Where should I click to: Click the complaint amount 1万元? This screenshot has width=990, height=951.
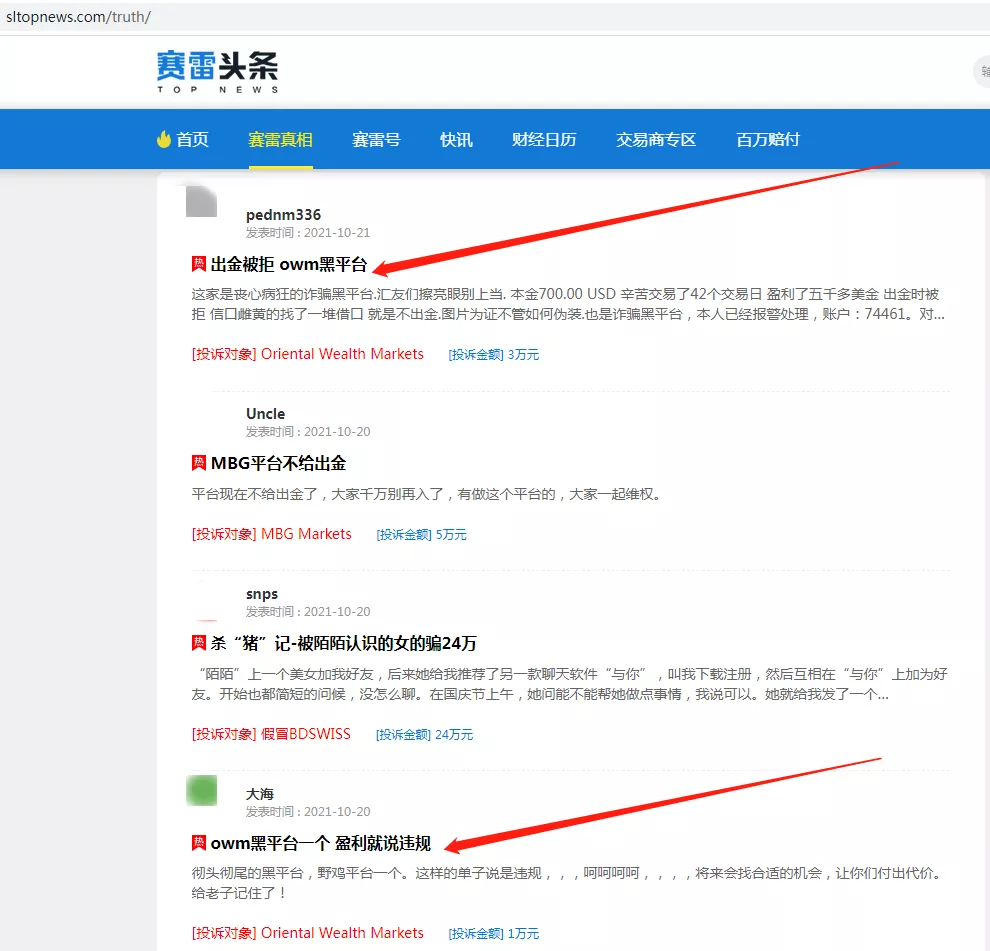pyautogui.click(x=523, y=934)
